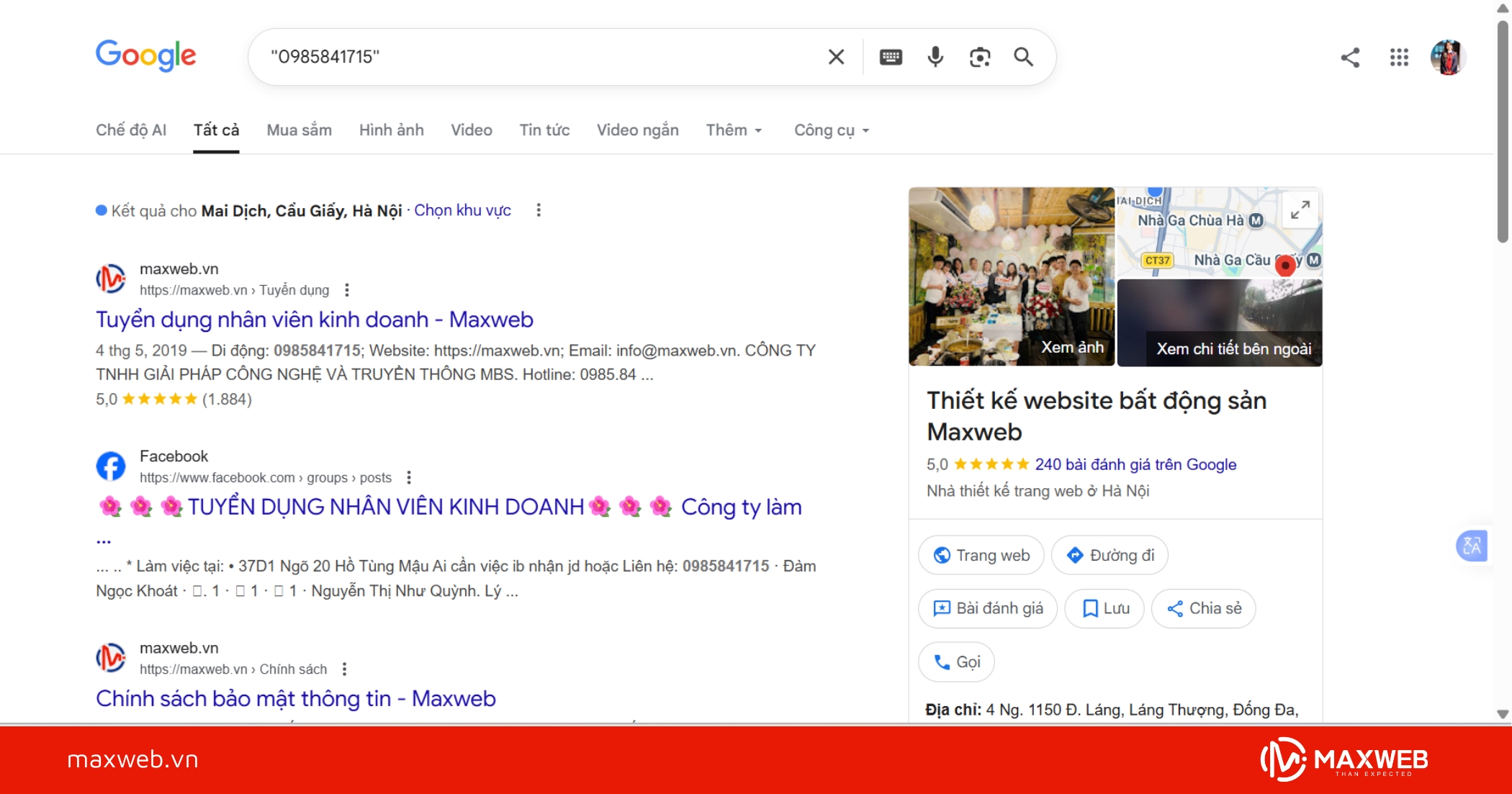Screen dimensions: 1512x794
Task: Click the search magnifier icon
Action: click(1024, 56)
